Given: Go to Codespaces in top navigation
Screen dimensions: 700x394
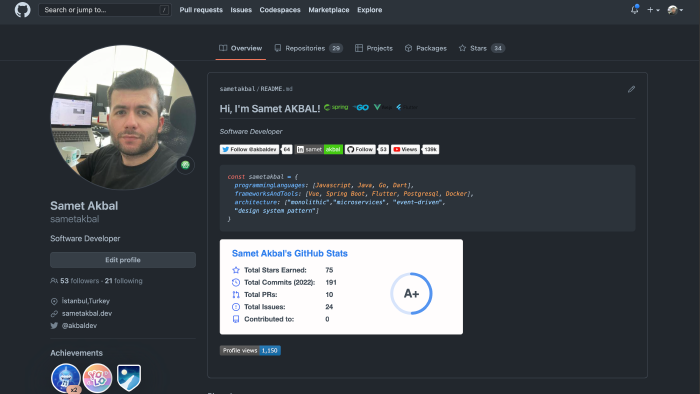Looking at the screenshot, I should (280, 10).
